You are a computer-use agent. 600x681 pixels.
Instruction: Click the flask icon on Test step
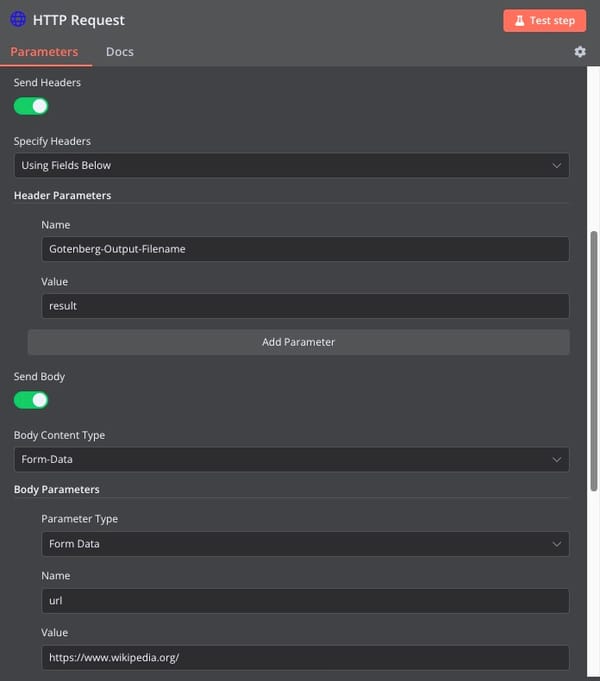click(x=519, y=20)
